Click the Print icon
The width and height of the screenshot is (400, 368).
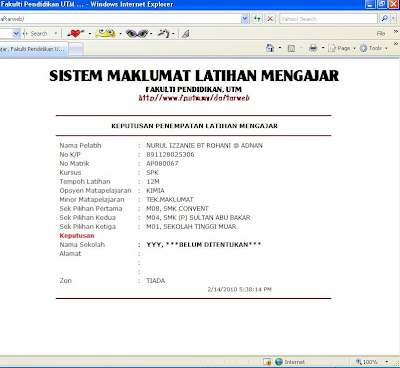(x=313, y=48)
